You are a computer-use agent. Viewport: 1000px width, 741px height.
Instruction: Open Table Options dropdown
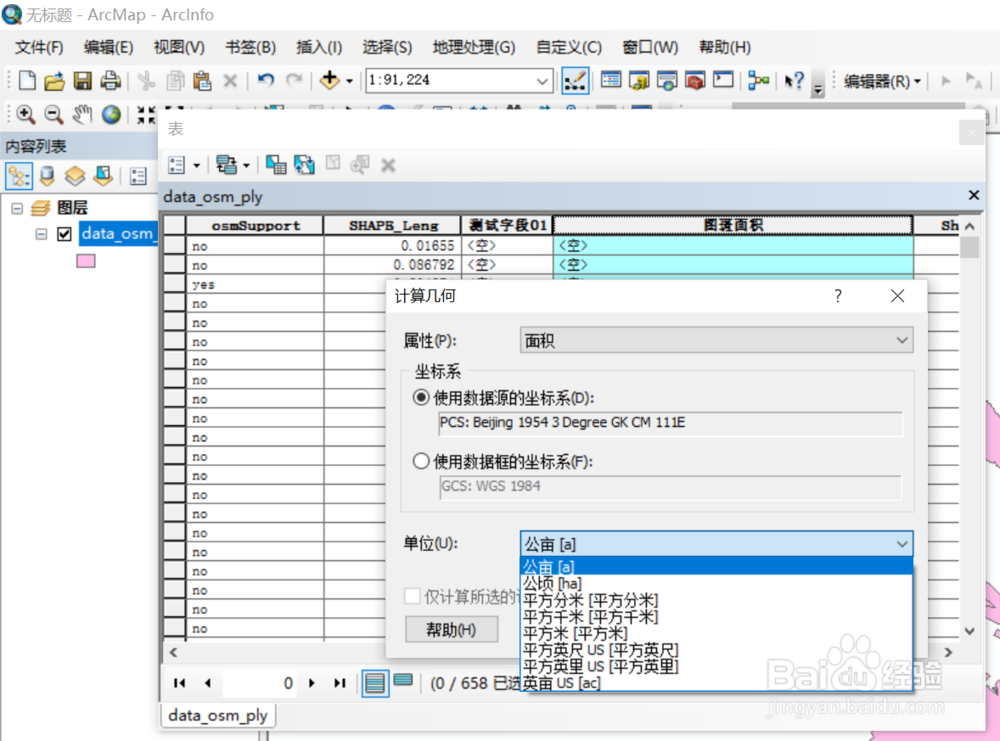point(184,165)
